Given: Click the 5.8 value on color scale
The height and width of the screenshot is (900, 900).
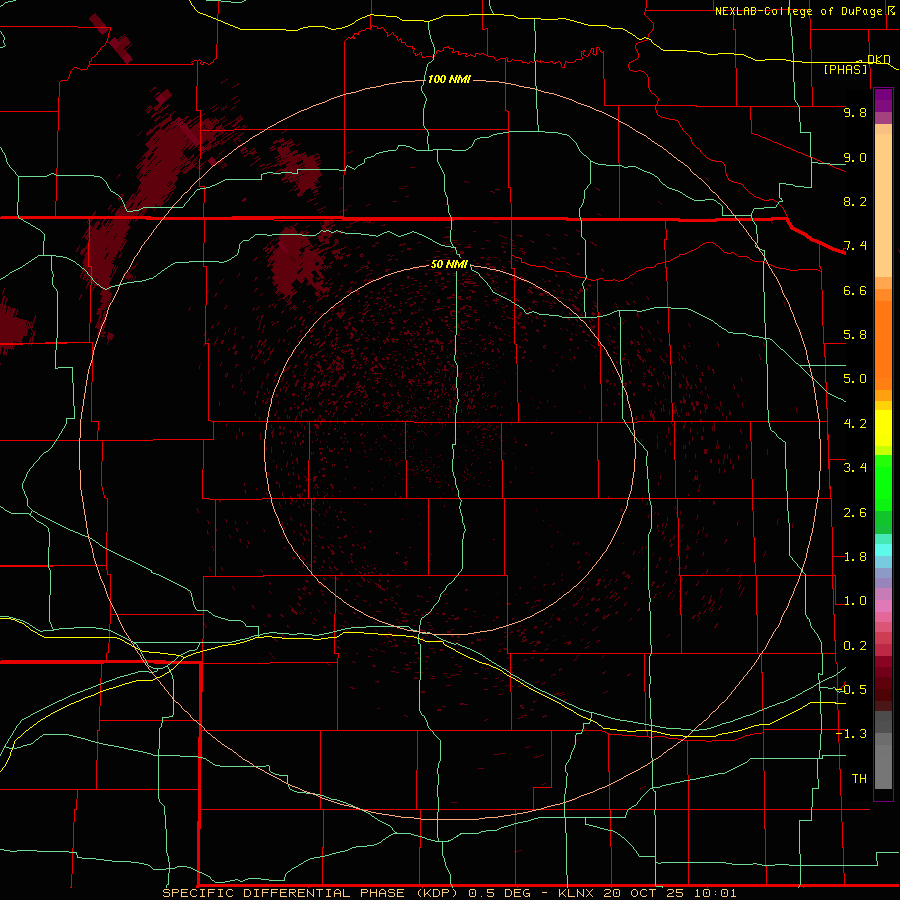Looking at the screenshot, I should click(x=855, y=335).
